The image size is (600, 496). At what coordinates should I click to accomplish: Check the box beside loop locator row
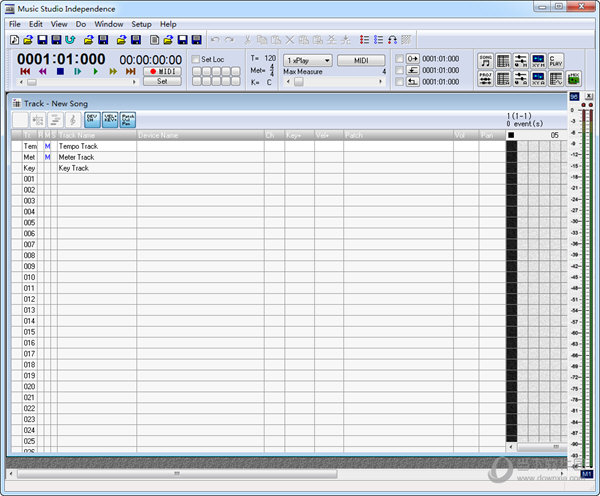pyautogui.click(x=399, y=82)
